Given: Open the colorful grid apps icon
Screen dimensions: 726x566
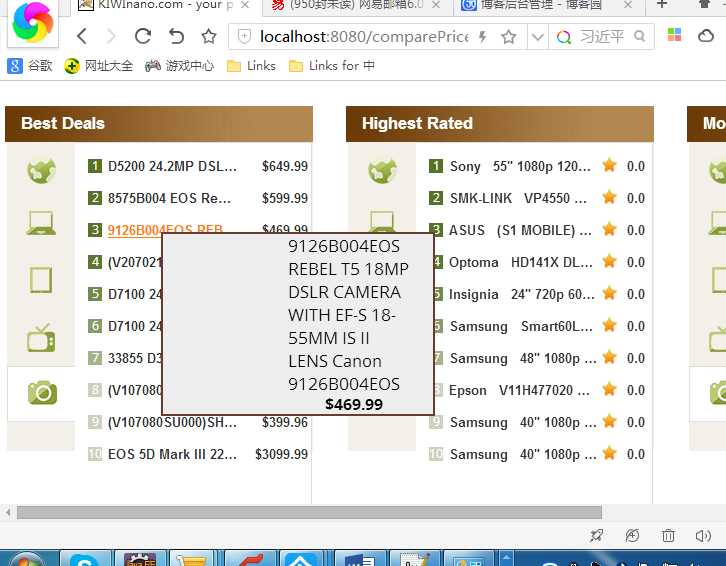Looking at the screenshot, I should pos(674,35).
